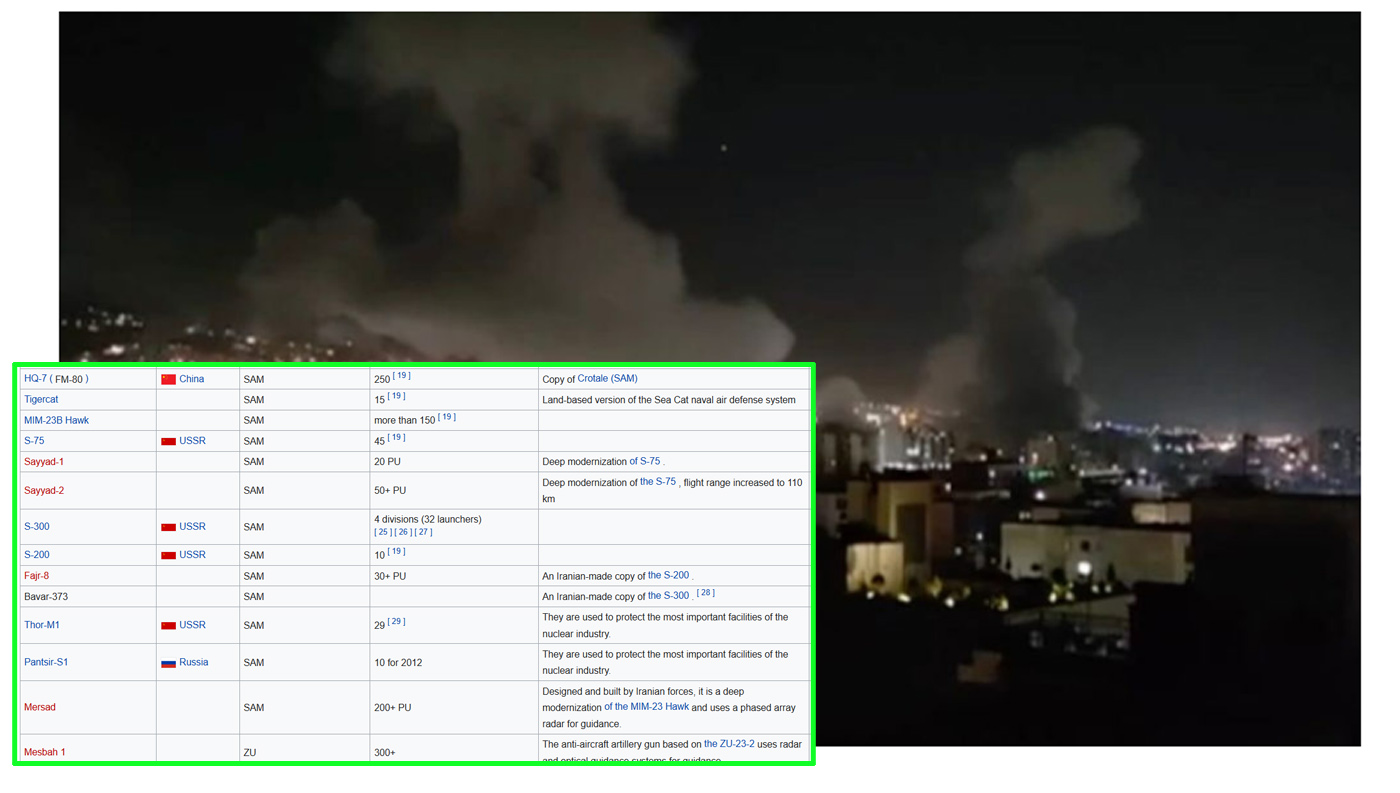Open the red Mersad link
The image size is (1400, 793).
point(40,707)
